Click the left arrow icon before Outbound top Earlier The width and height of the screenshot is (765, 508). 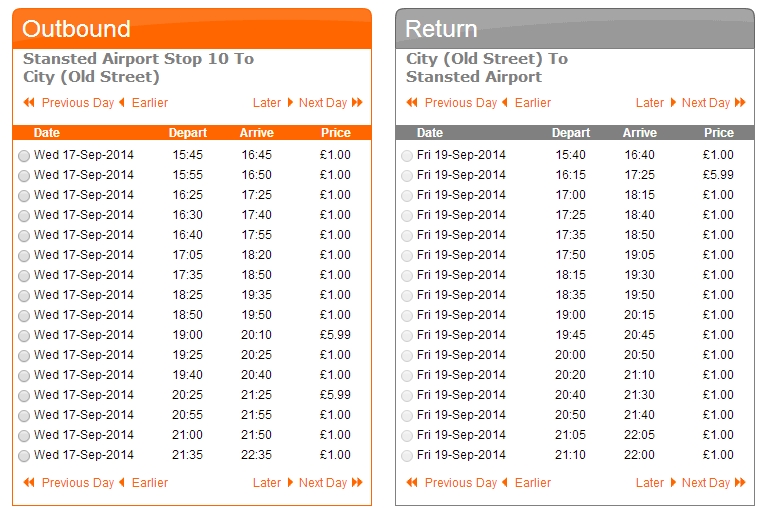click(122, 102)
